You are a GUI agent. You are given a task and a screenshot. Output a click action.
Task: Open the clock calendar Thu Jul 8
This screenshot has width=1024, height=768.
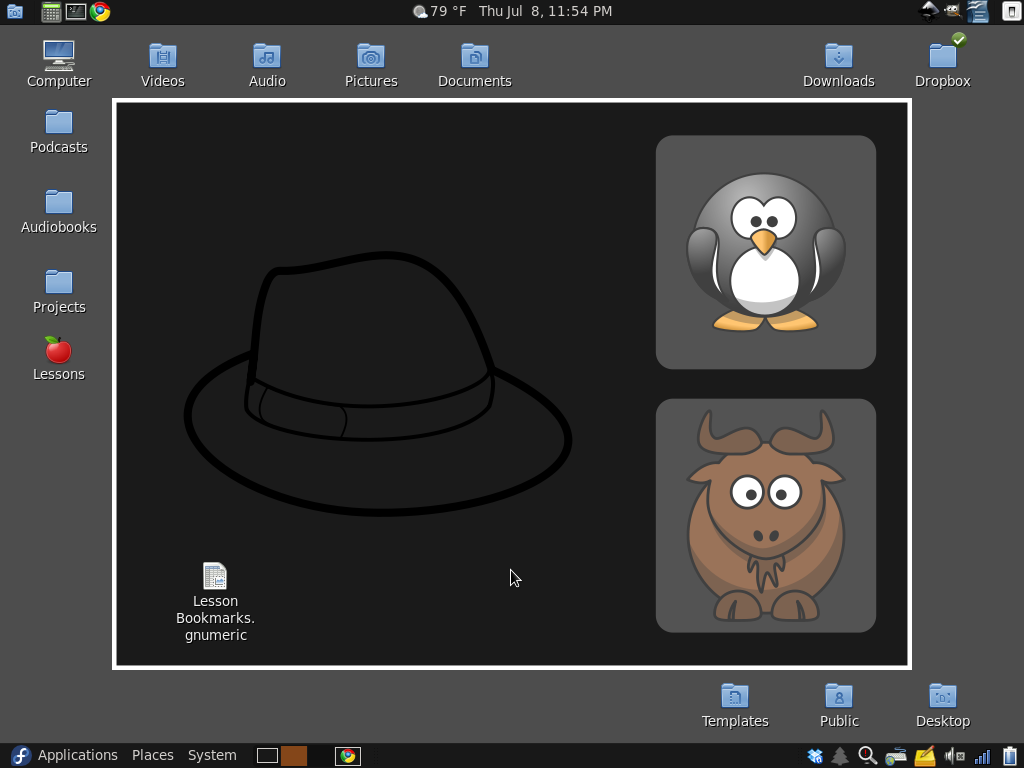pyautogui.click(x=545, y=12)
